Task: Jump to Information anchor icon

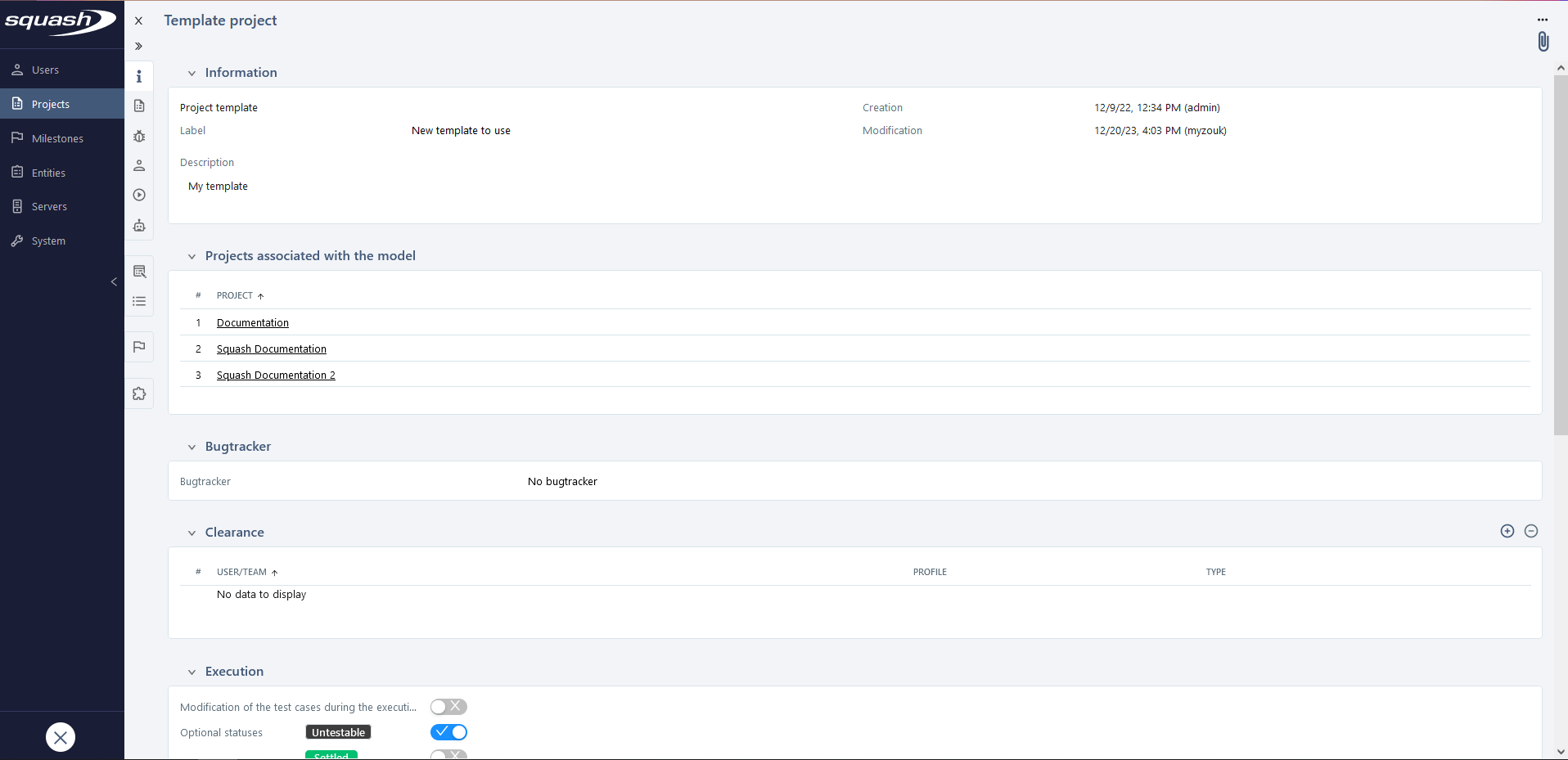Action: pos(139,76)
